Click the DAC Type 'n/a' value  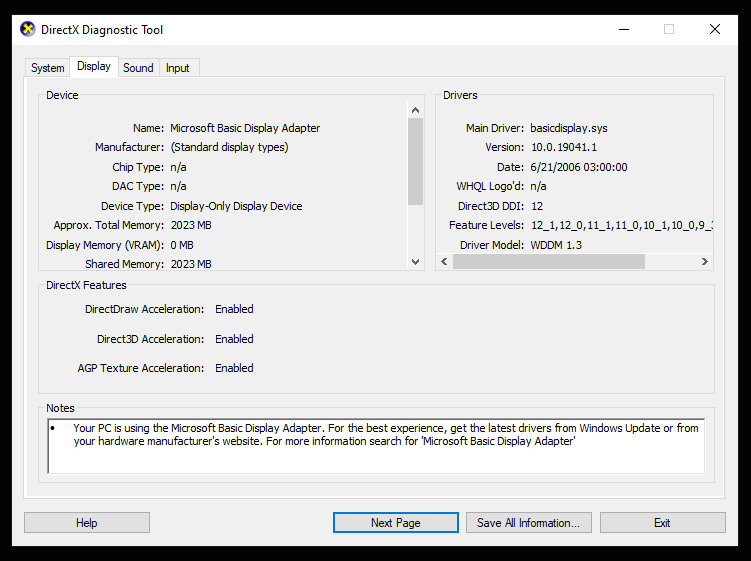point(178,186)
